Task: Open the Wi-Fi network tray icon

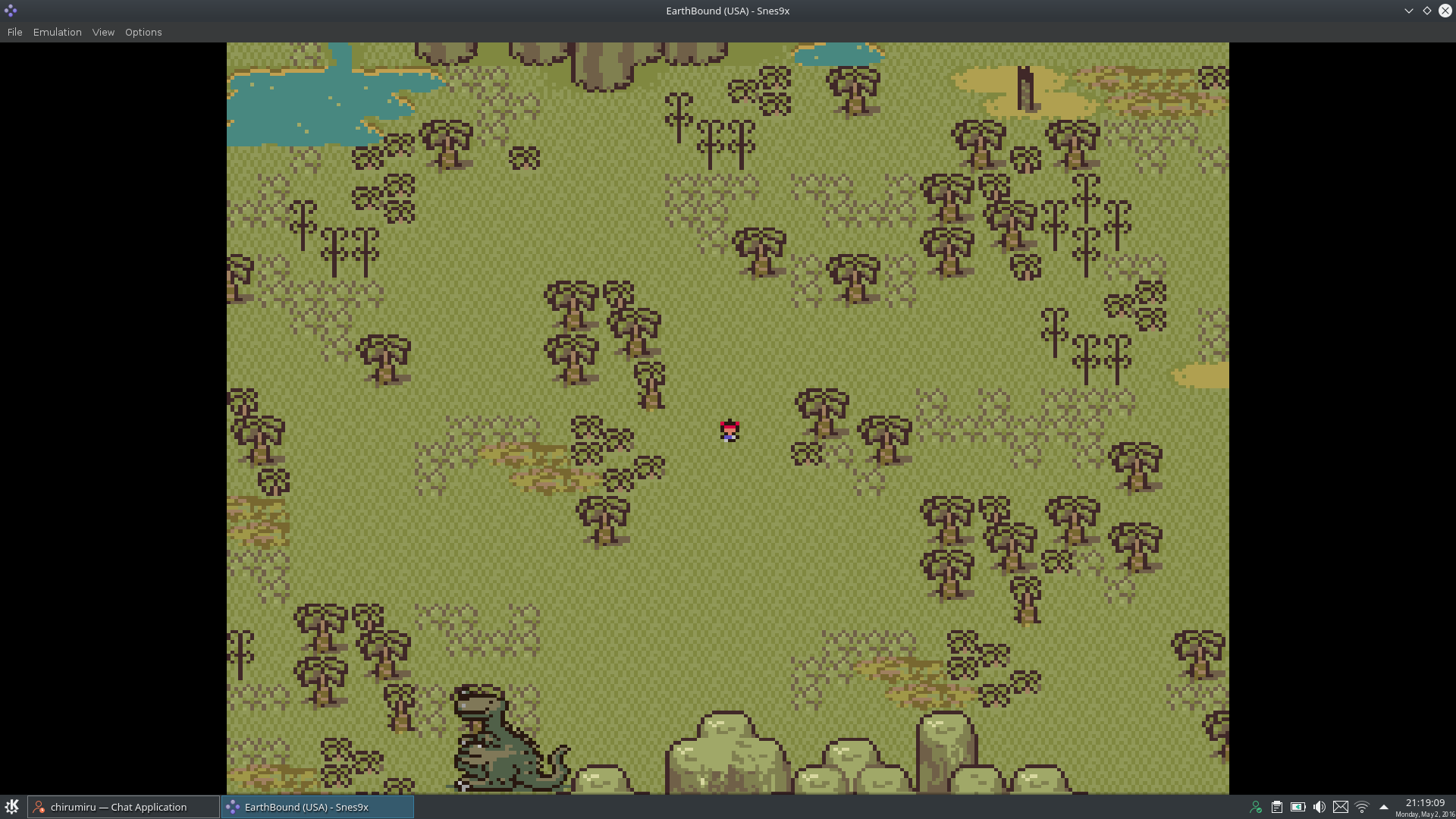Action: pos(1362,807)
